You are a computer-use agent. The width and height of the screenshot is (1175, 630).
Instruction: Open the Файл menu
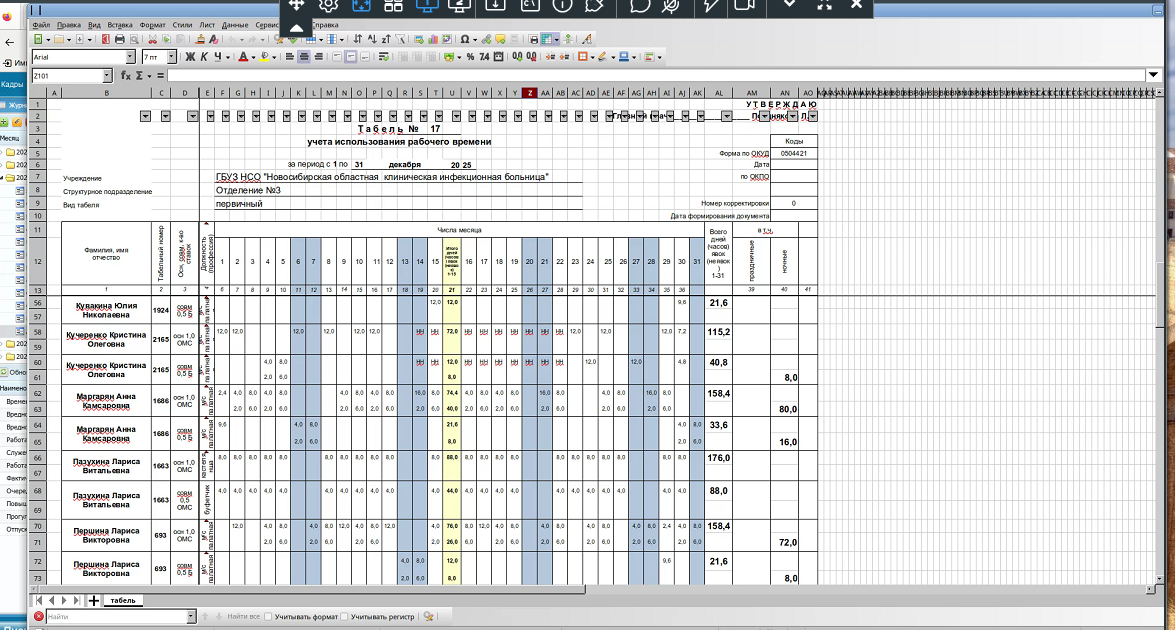pos(41,25)
